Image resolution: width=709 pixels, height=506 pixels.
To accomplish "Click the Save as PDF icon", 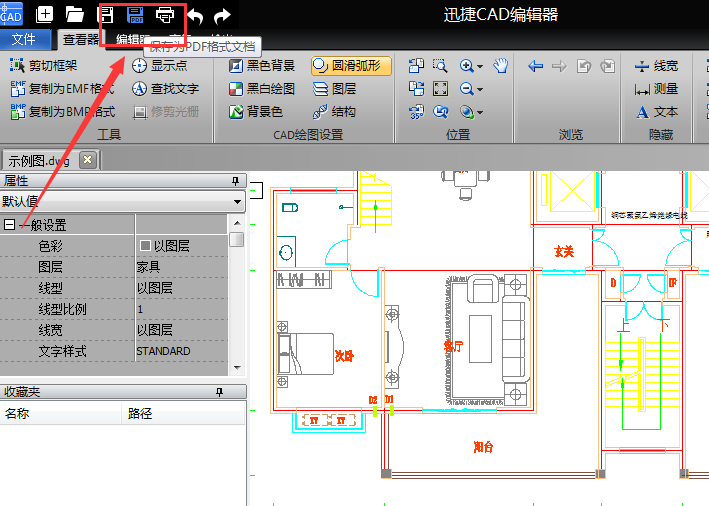I will (x=135, y=15).
